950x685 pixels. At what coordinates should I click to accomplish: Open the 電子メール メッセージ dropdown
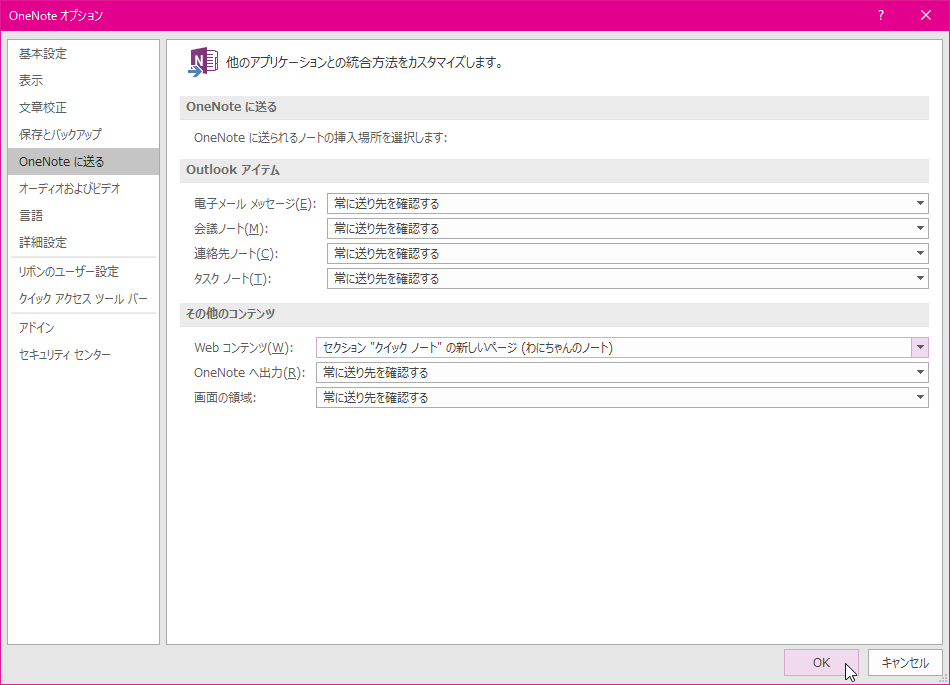(628, 204)
